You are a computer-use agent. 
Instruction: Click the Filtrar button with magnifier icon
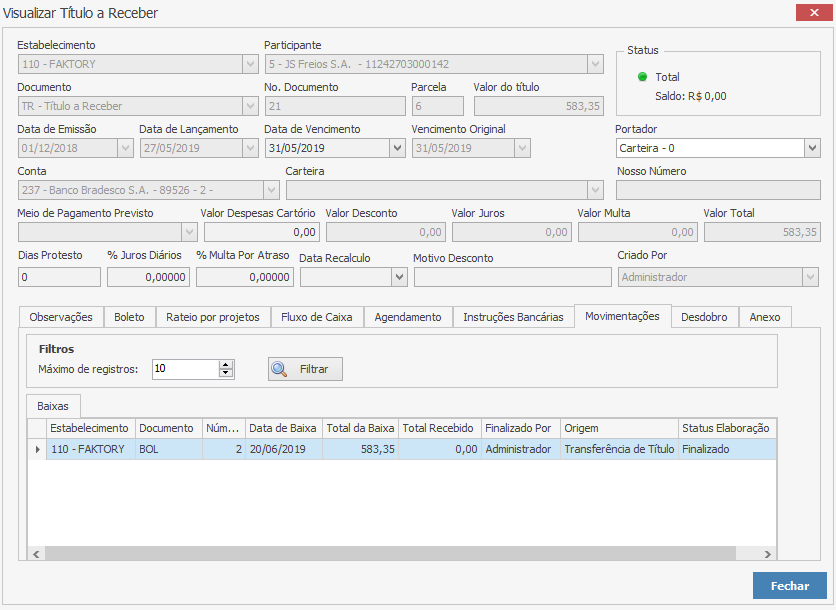click(x=305, y=369)
